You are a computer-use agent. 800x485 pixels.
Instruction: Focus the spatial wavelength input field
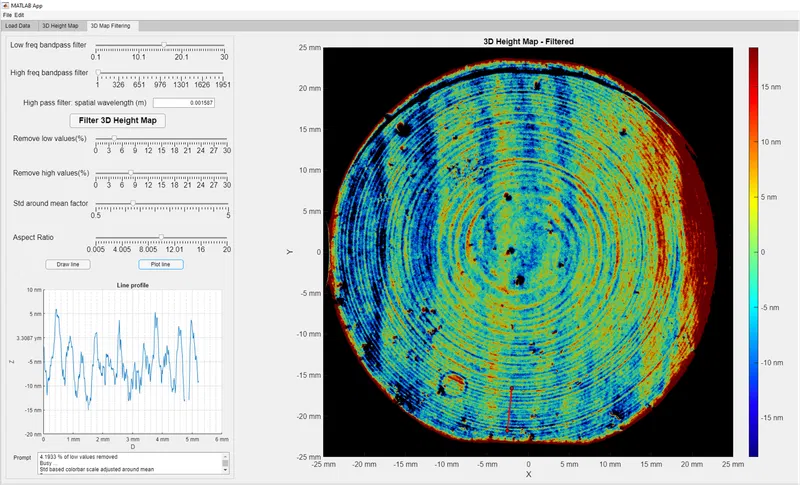184,103
